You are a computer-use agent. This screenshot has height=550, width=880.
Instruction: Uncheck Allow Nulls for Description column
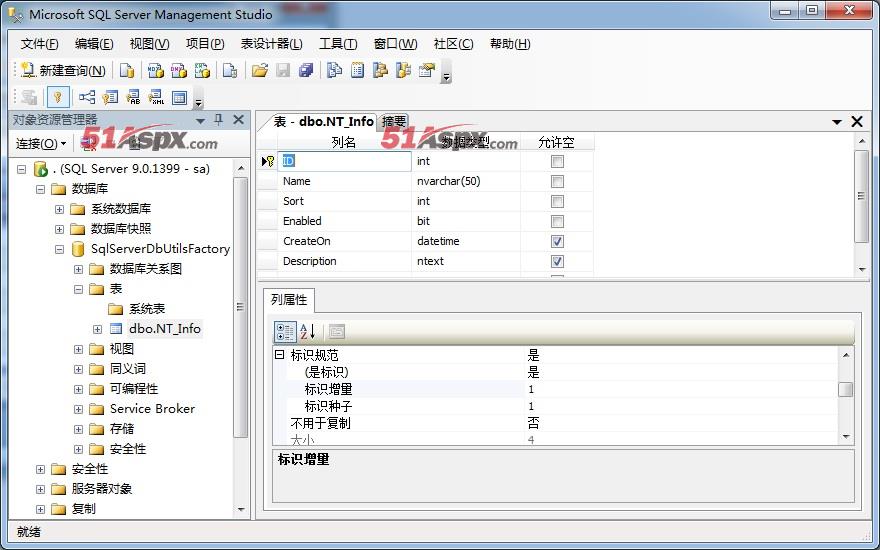557,262
